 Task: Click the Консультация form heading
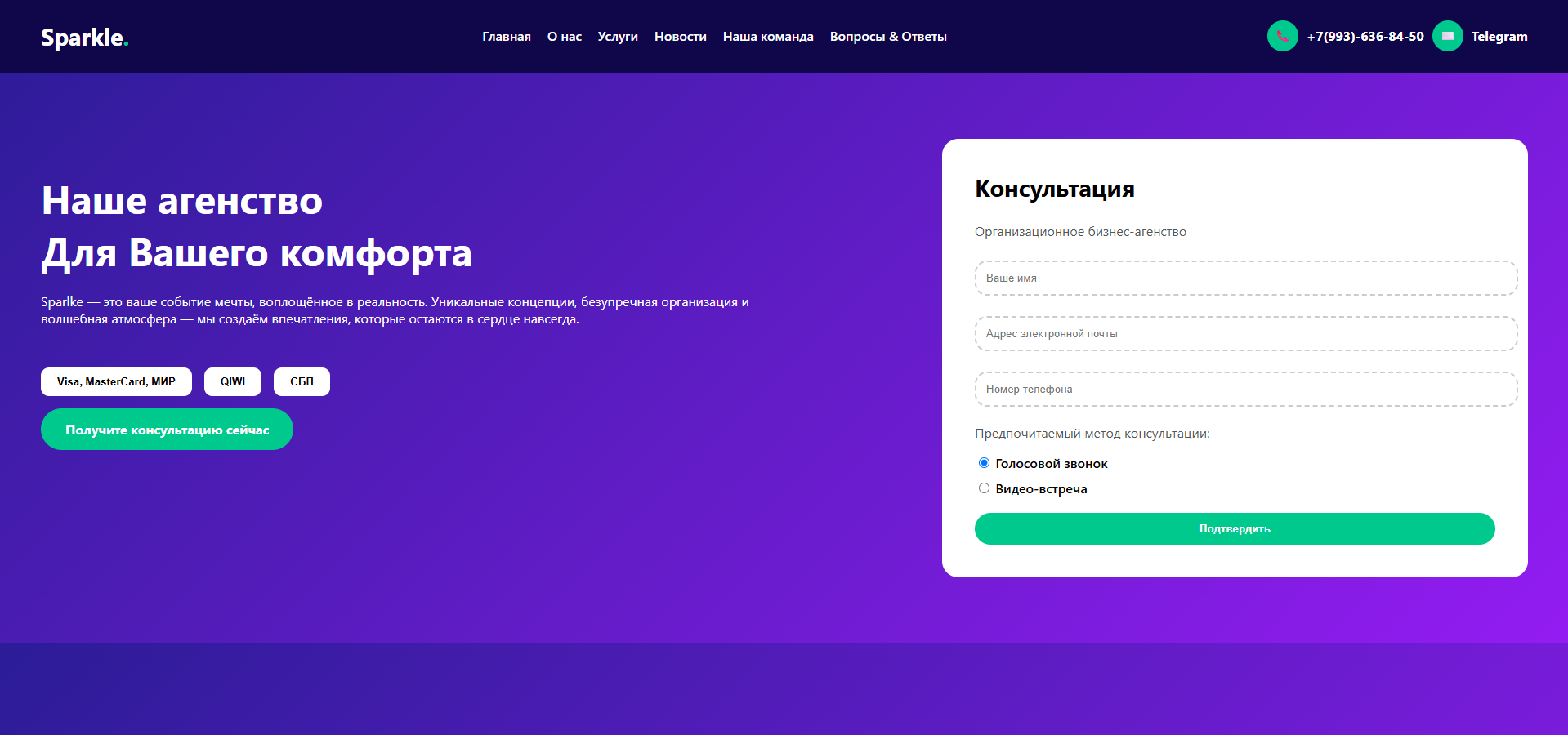tap(1055, 189)
